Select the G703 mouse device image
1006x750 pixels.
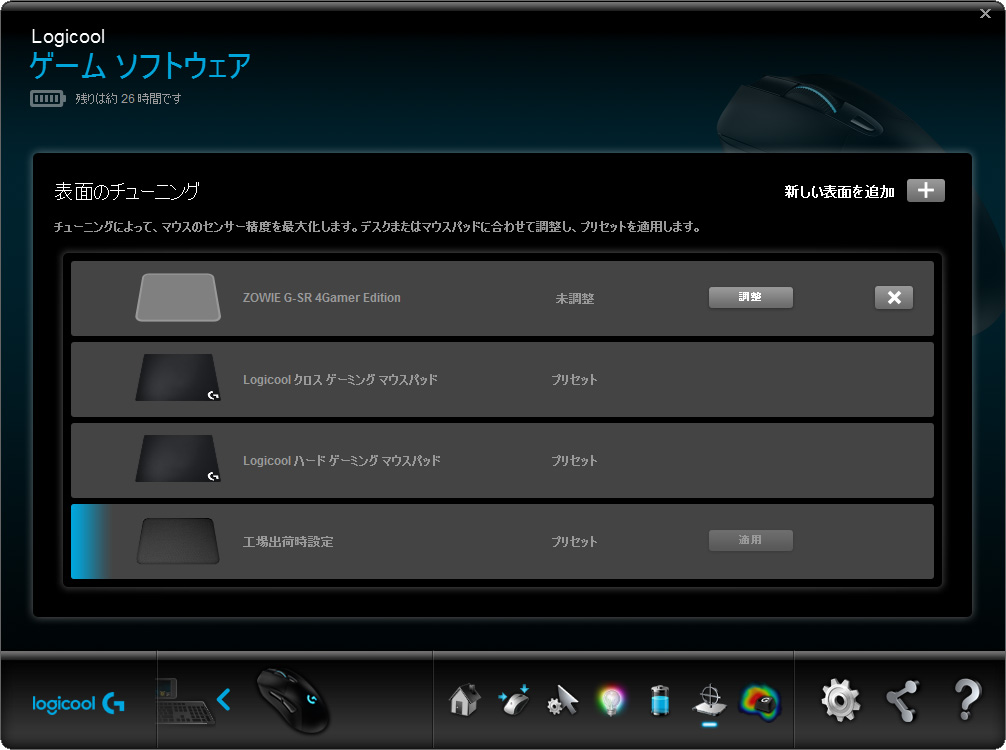click(293, 701)
